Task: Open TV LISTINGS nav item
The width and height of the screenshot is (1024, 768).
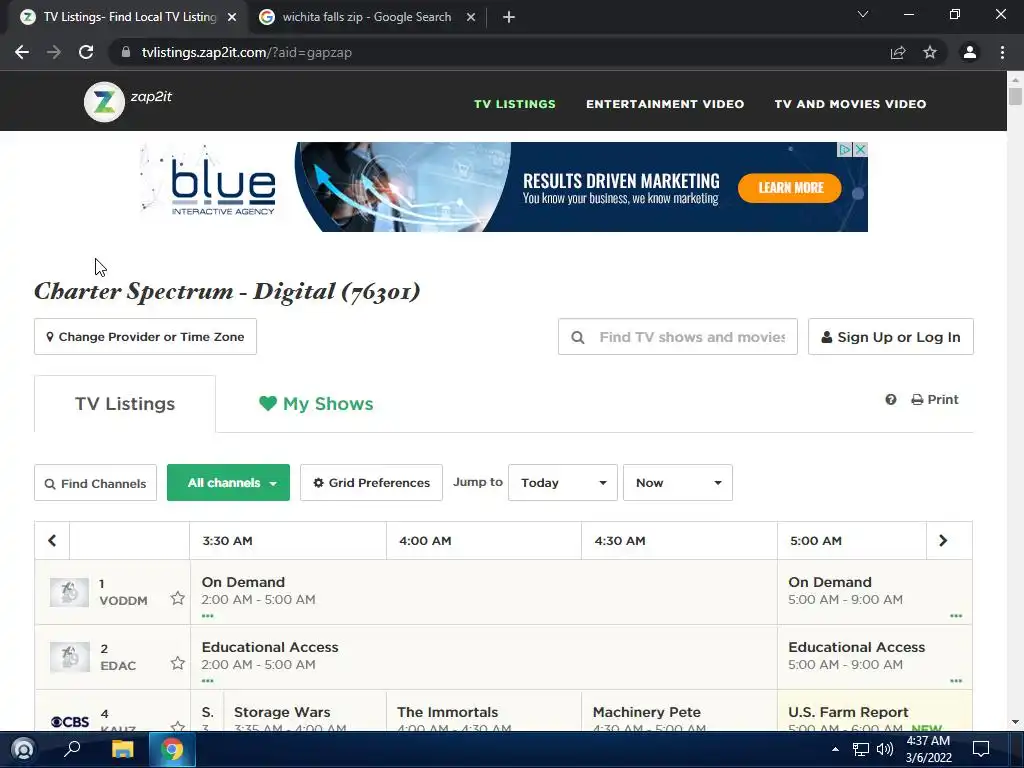Action: tap(515, 104)
